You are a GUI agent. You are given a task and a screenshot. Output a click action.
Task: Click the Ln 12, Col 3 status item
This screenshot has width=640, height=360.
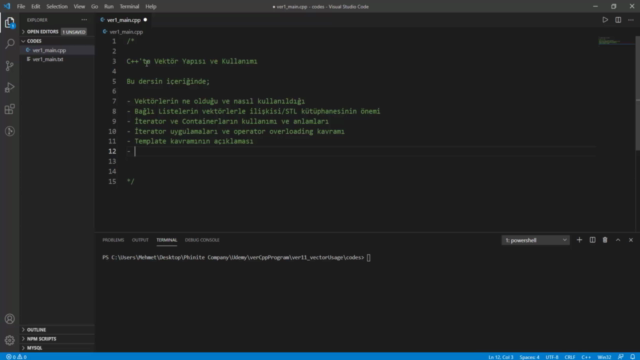pyautogui.click(x=500, y=357)
